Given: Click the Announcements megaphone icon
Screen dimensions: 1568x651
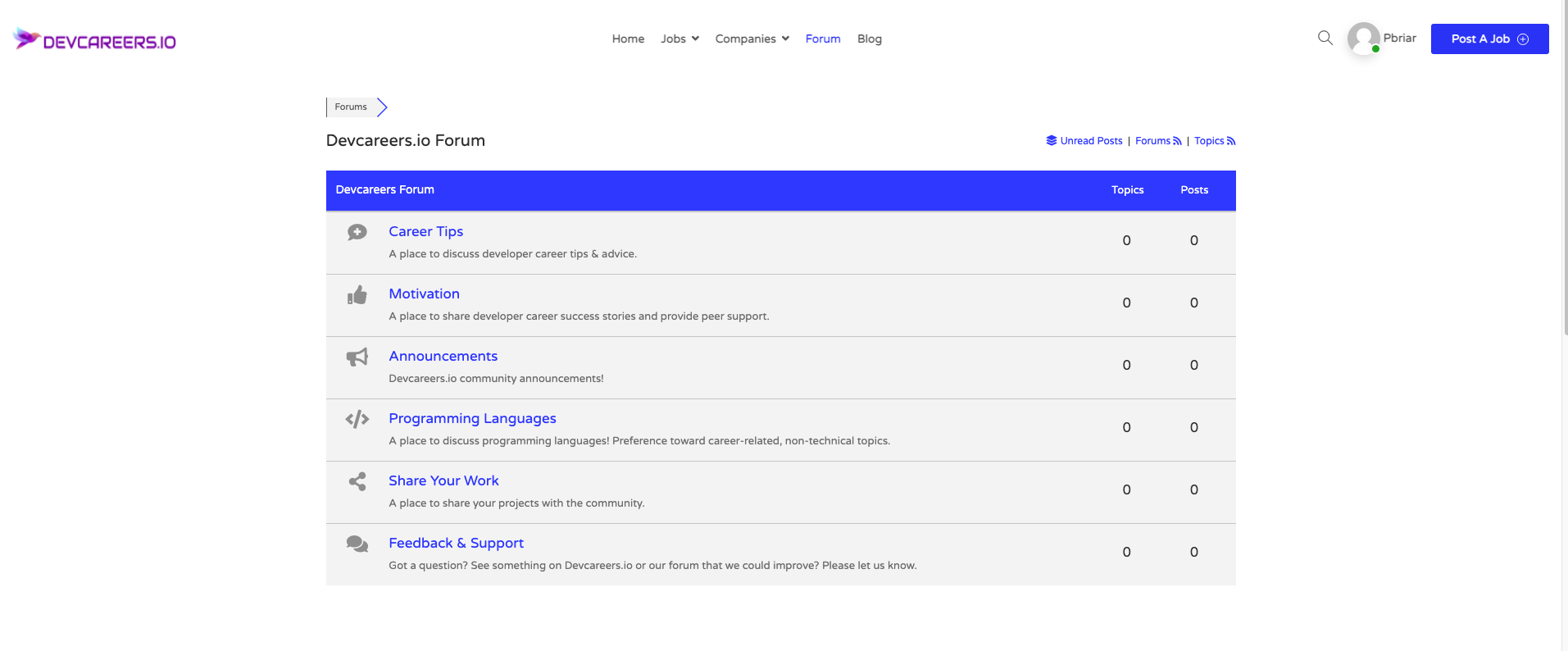Looking at the screenshot, I should coord(357,357).
